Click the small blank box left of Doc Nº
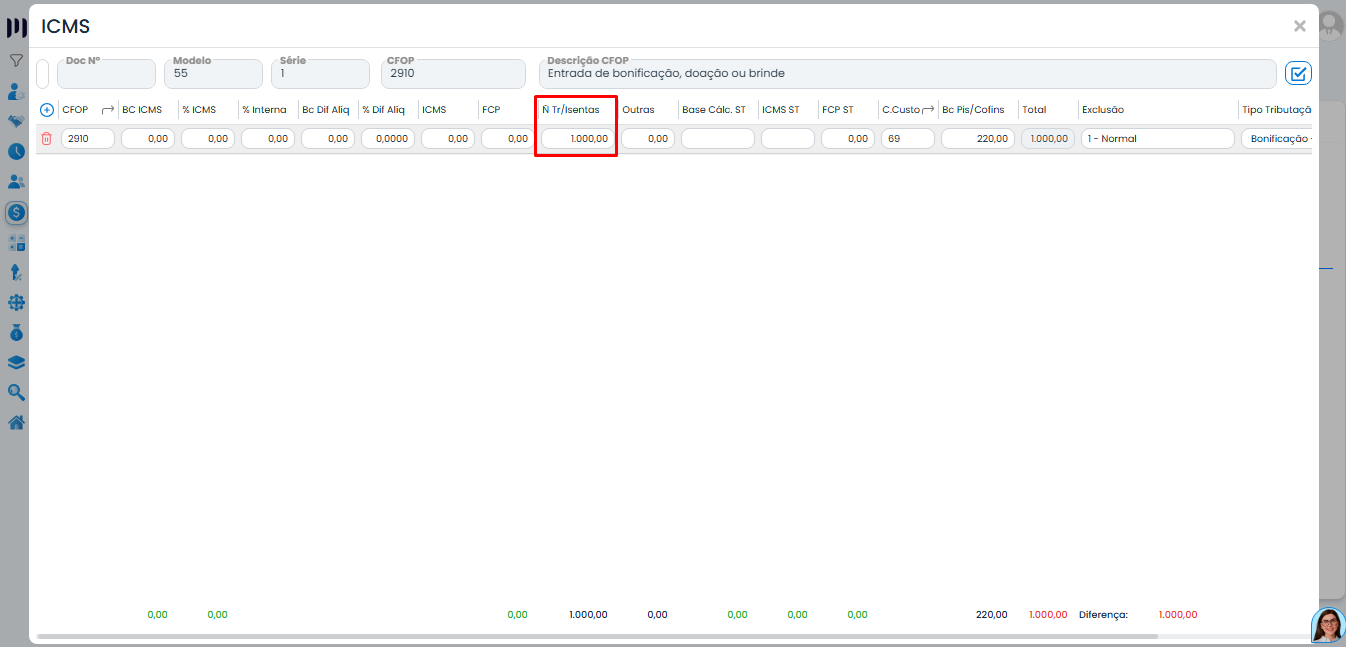Viewport: 1346px width, 647px height. tap(43, 74)
